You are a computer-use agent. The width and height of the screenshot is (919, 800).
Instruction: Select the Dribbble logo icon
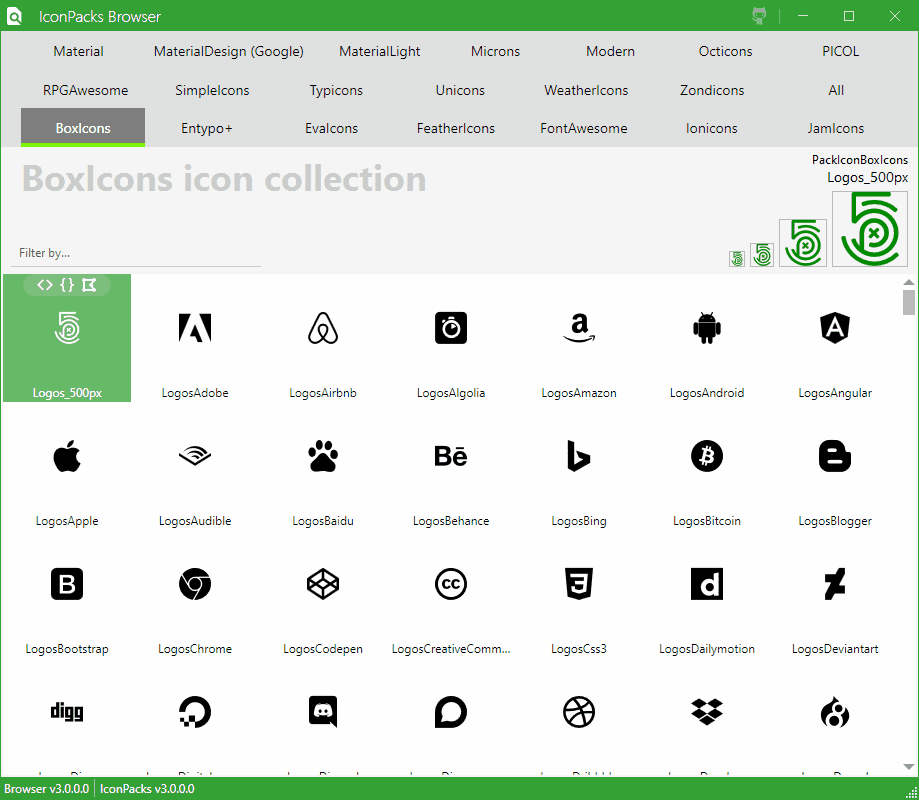(579, 712)
